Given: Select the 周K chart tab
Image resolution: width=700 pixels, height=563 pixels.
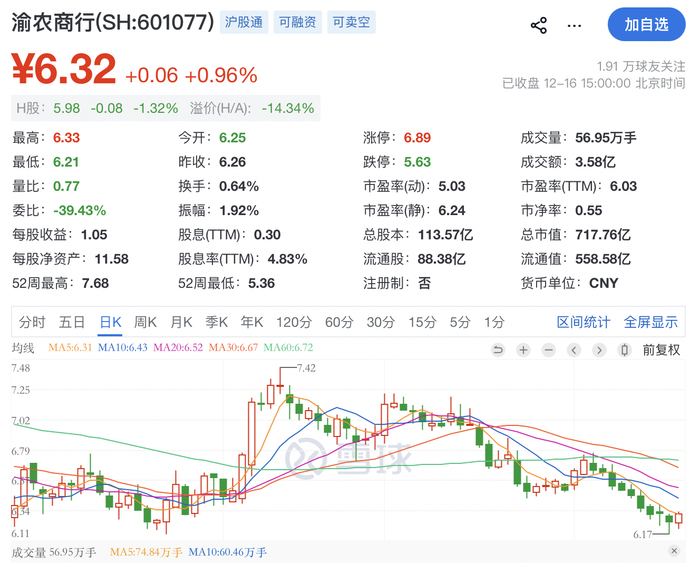Looking at the screenshot, I should (146, 322).
